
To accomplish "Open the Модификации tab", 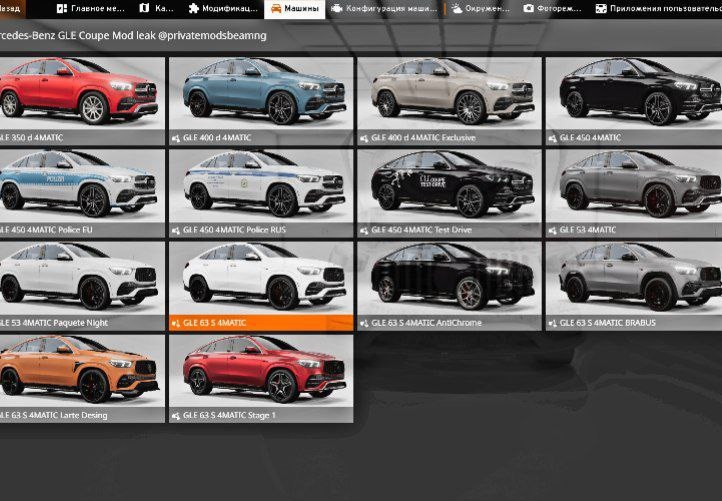I will pos(225,9).
